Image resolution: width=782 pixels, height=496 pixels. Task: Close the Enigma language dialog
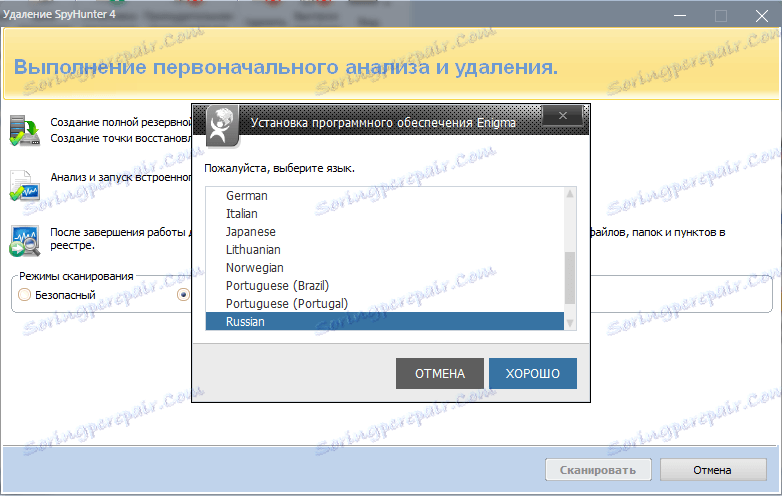click(x=563, y=116)
